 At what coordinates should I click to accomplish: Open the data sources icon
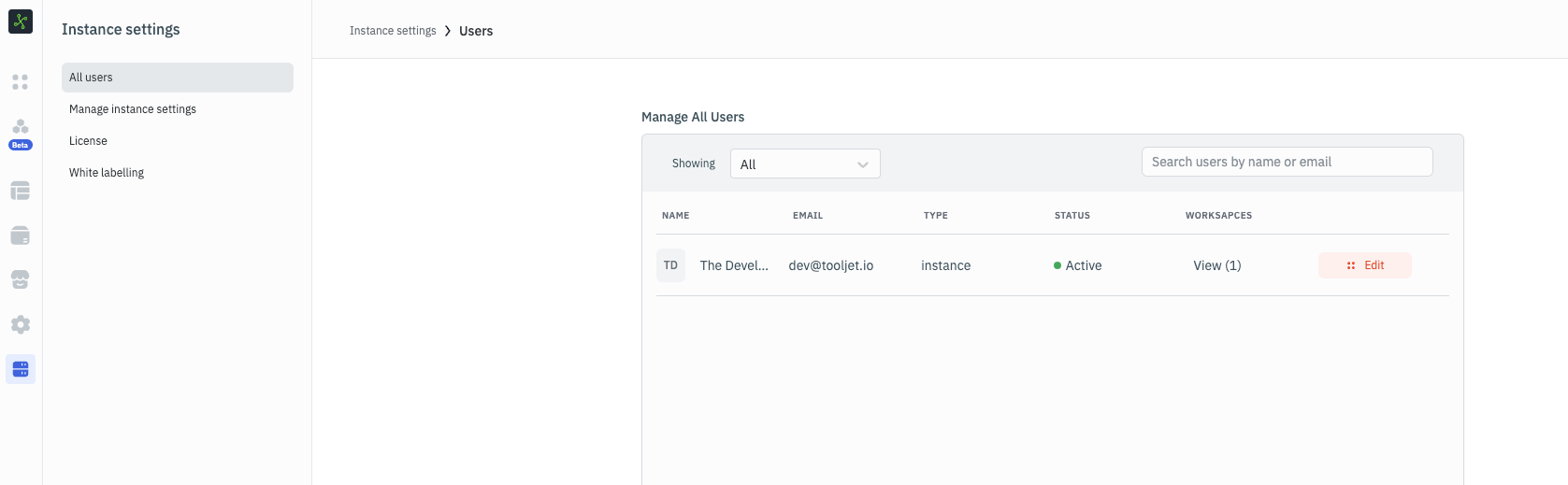21,235
